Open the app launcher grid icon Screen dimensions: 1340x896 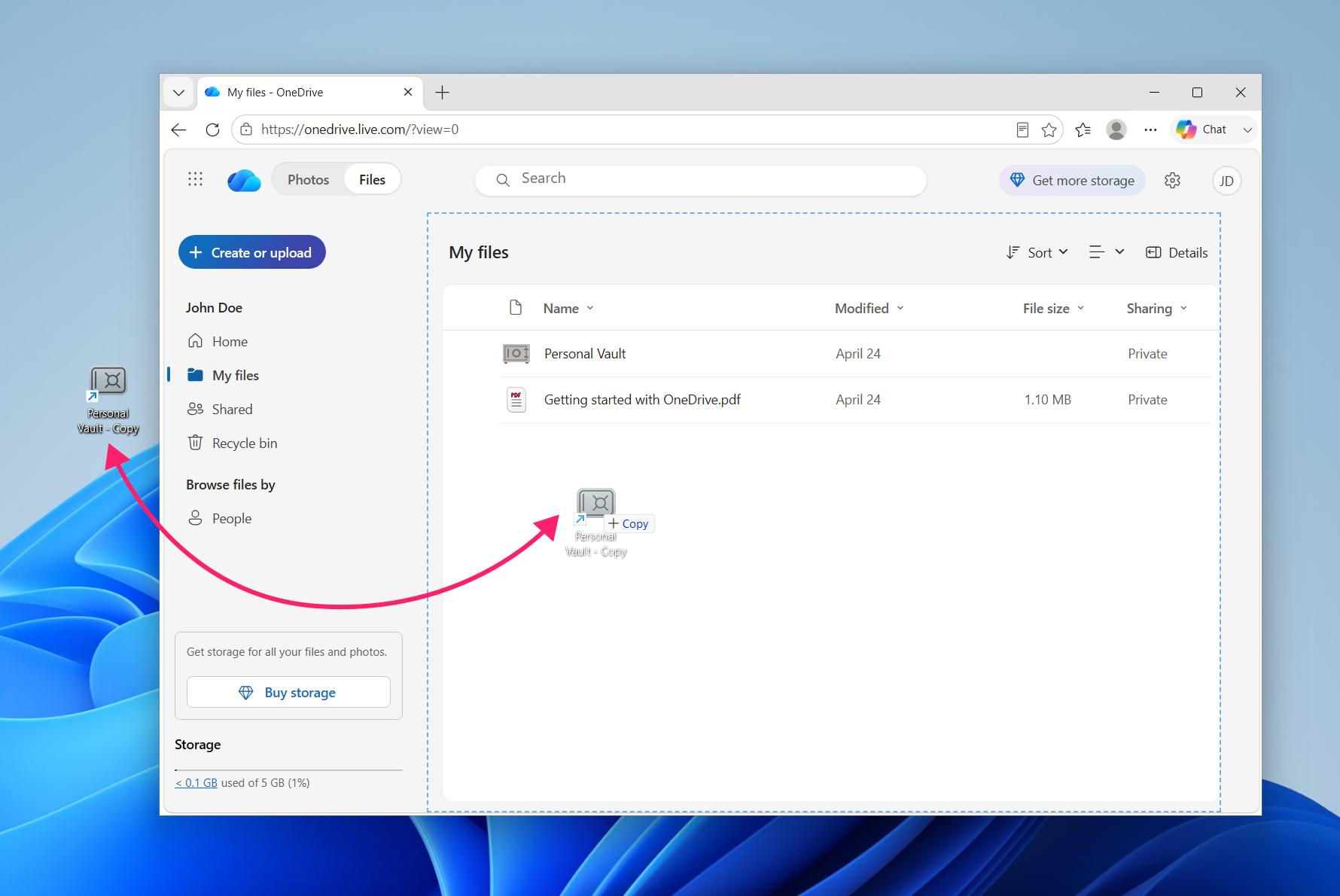[x=195, y=179]
